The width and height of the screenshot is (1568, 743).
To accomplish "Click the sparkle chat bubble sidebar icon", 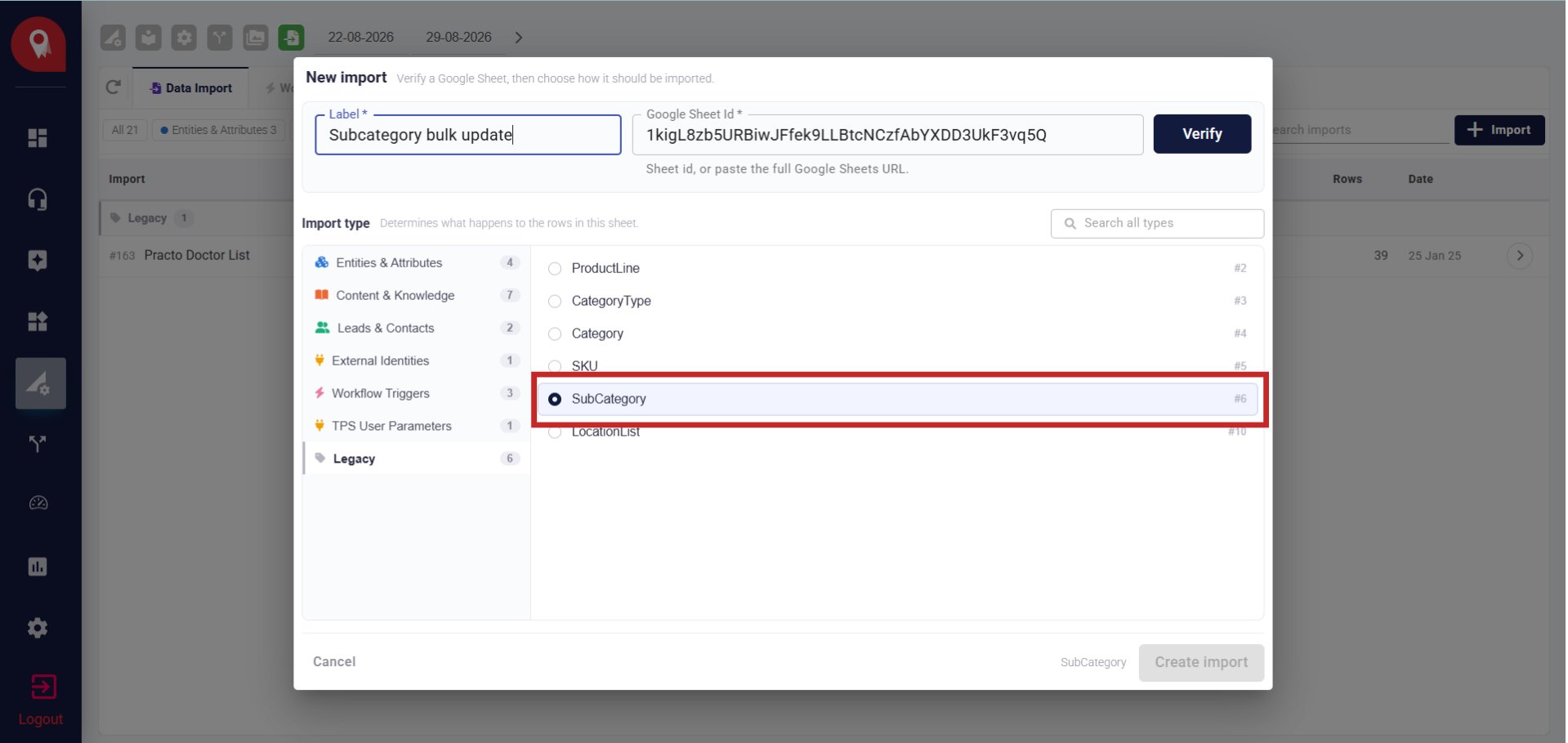I will coord(38,261).
